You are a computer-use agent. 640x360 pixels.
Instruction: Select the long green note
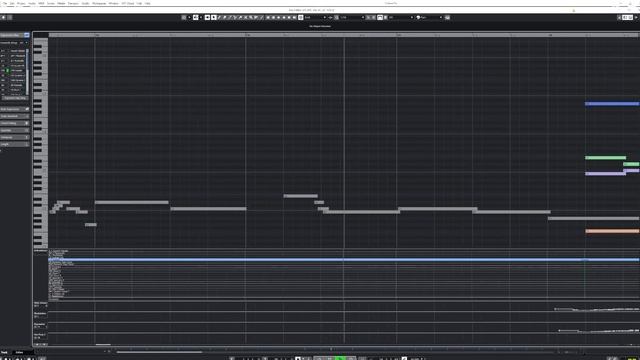tap(605, 158)
